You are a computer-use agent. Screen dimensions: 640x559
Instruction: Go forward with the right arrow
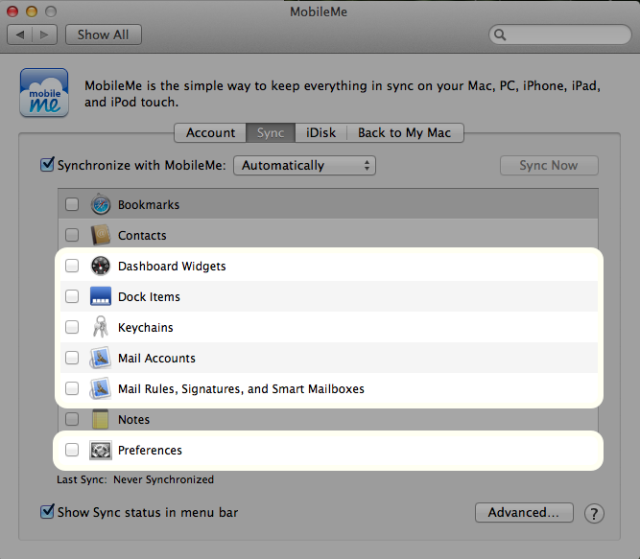click(x=44, y=35)
